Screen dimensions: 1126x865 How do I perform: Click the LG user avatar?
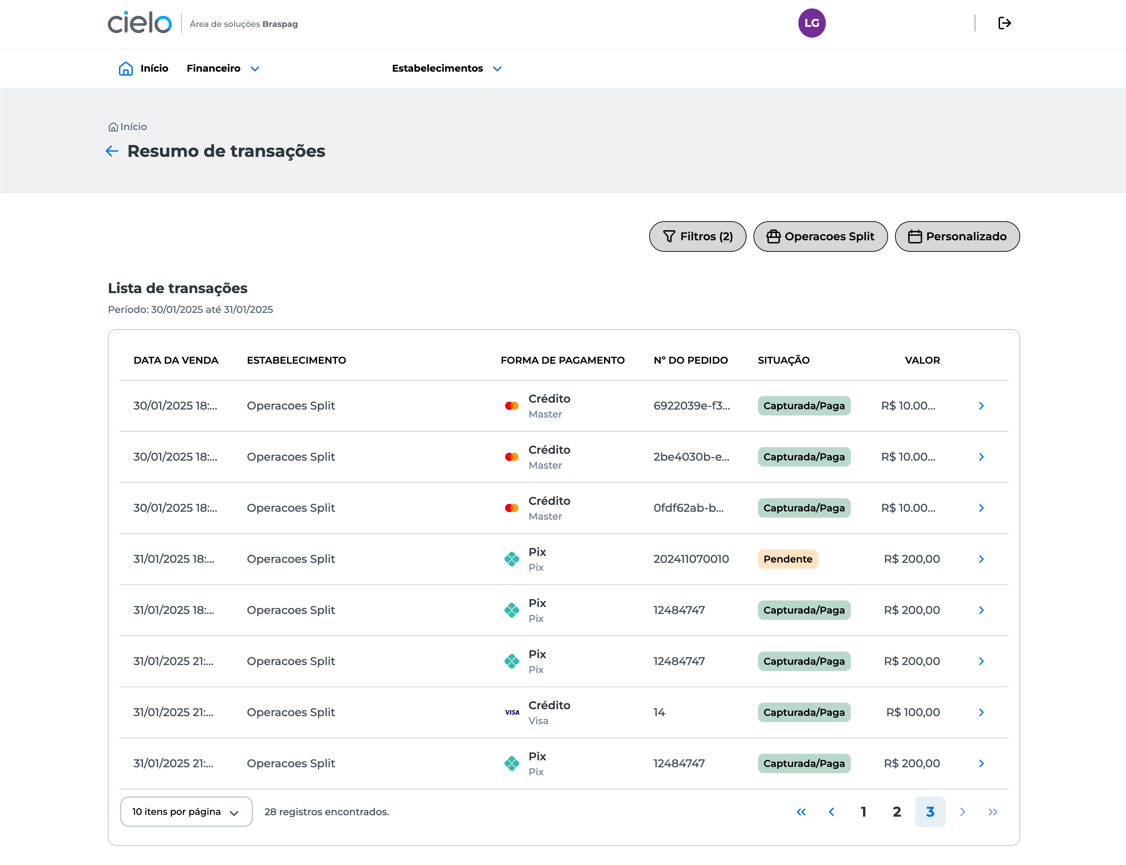[811, 23]
